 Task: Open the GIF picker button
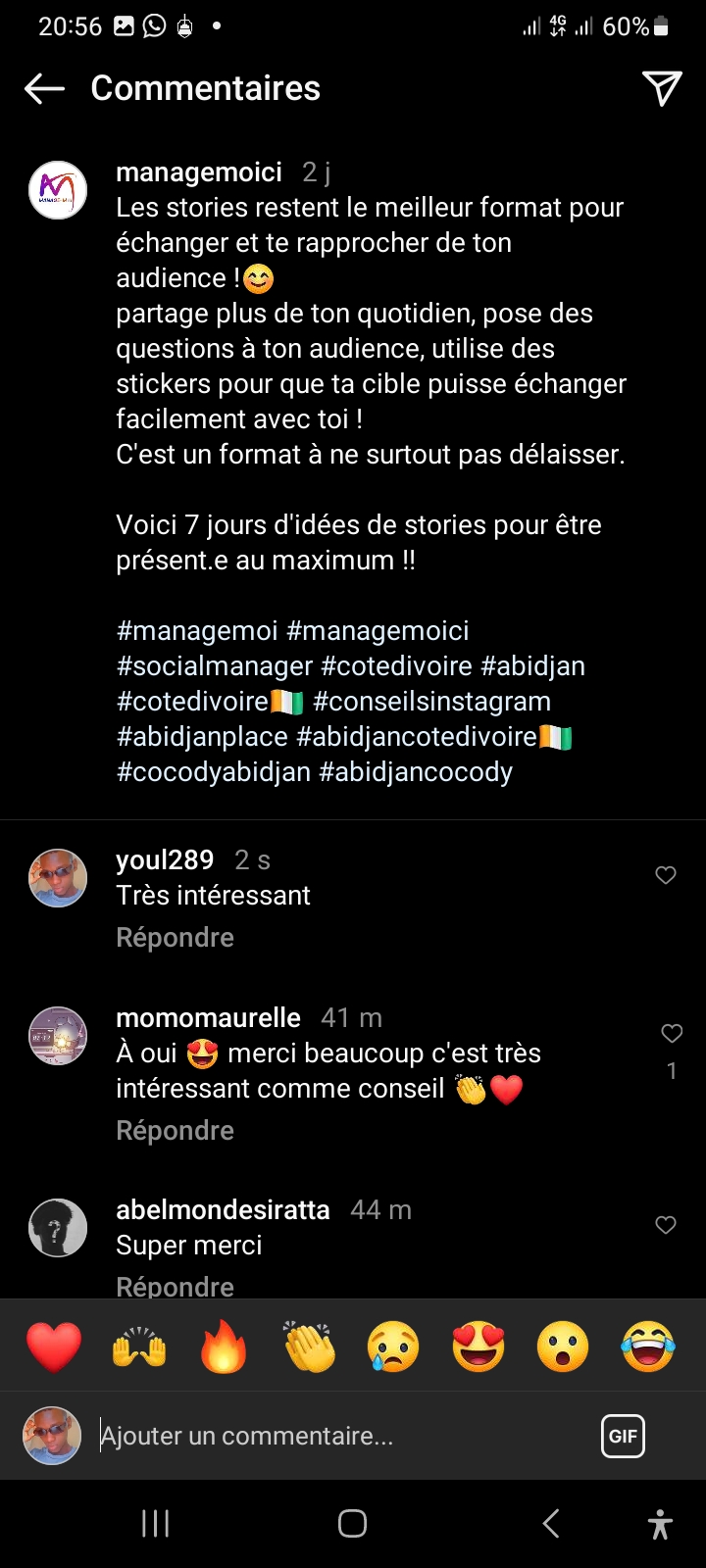click(623, 1437)
